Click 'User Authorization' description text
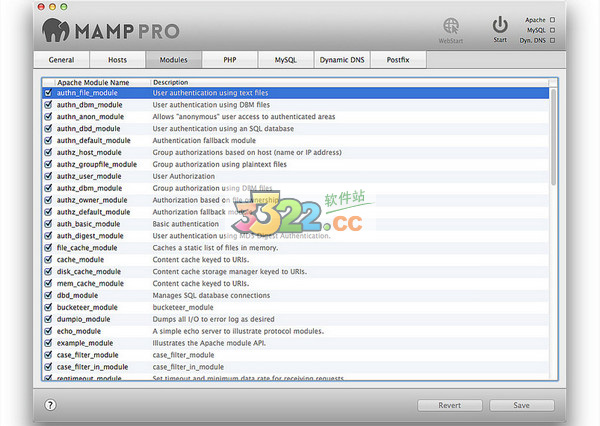The width and height of the screenshot is (600, 426). click(x=184, y=176)
